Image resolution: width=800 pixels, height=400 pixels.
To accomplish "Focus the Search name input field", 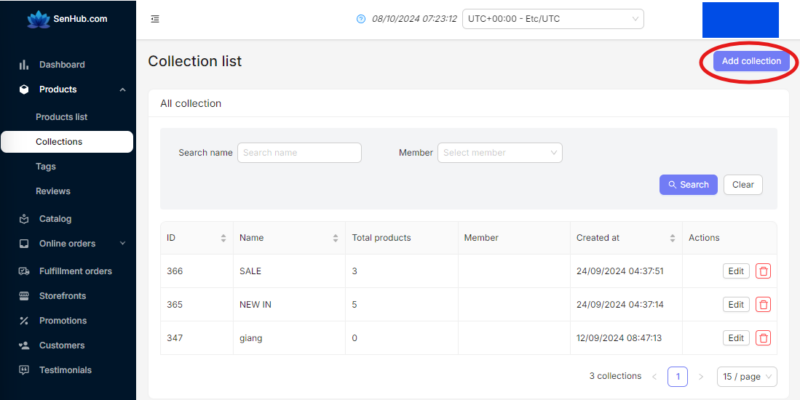I will pyautogui.click(x=299, y=153).
